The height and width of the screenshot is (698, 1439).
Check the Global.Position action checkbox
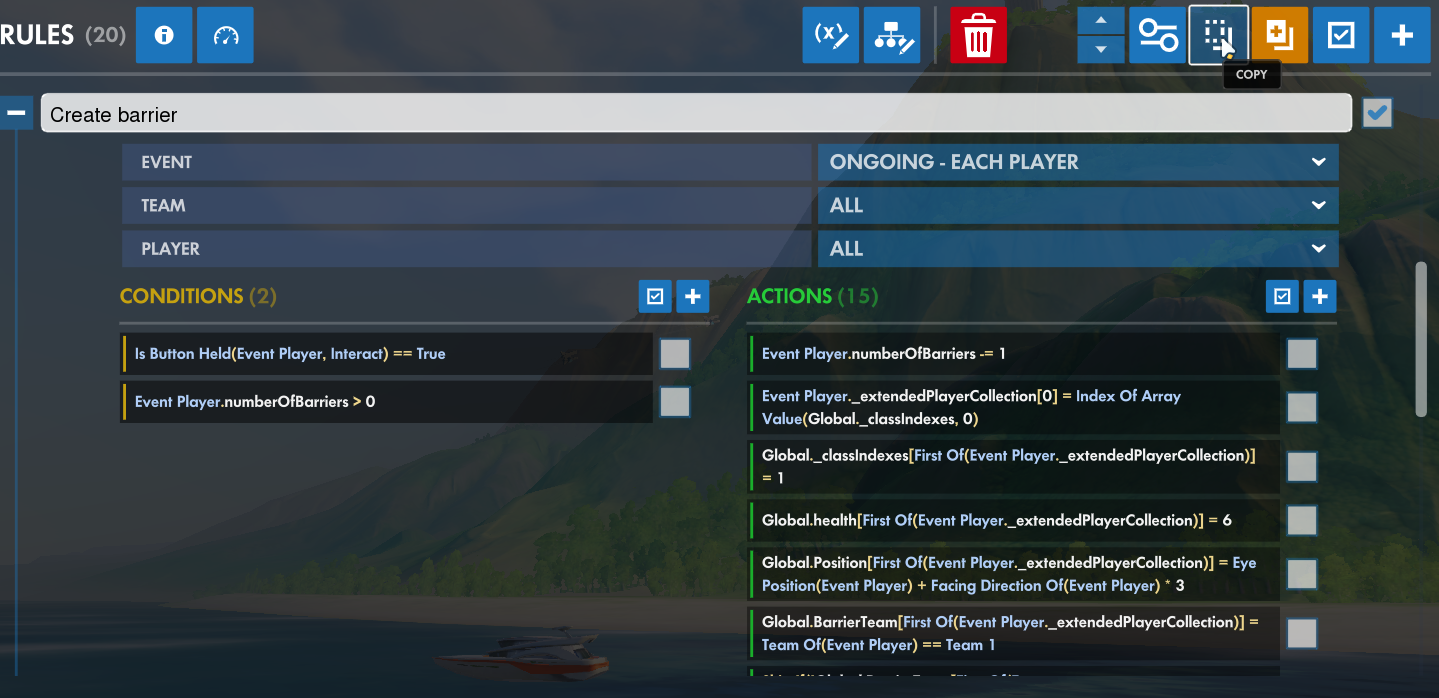tap(1302, 574)
